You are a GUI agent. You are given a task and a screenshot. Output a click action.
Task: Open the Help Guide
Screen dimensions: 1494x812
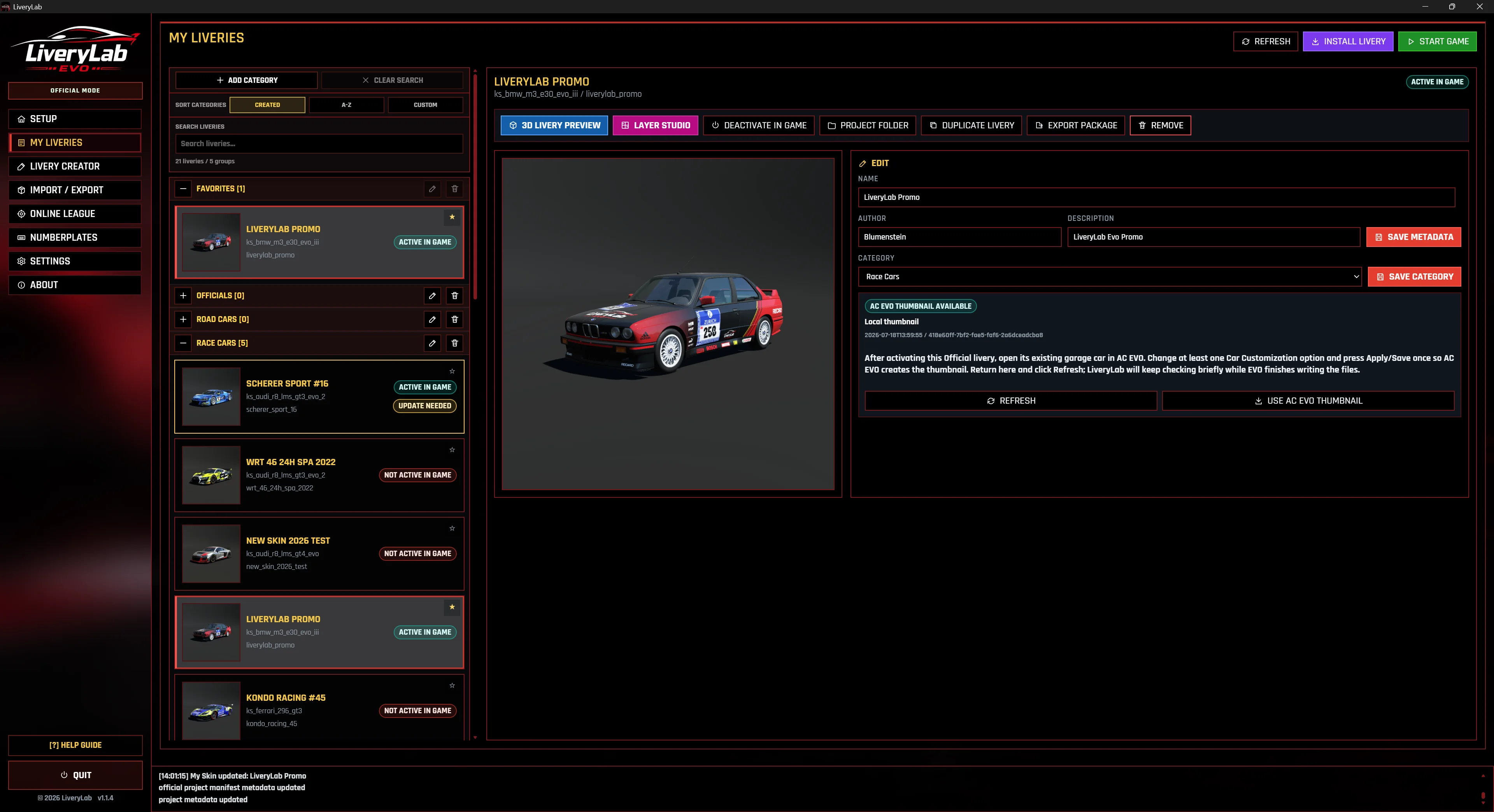[x=75, y=745]
